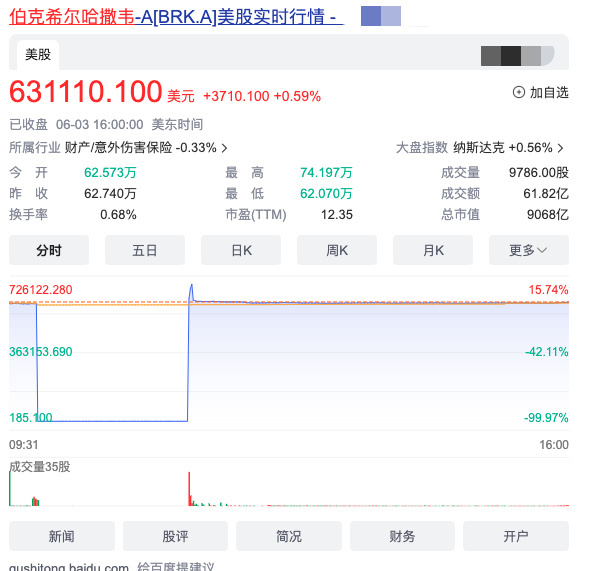Add stock via 加自选 label
This screenshot has width=603, height=571.
click(x=549, y=93)
